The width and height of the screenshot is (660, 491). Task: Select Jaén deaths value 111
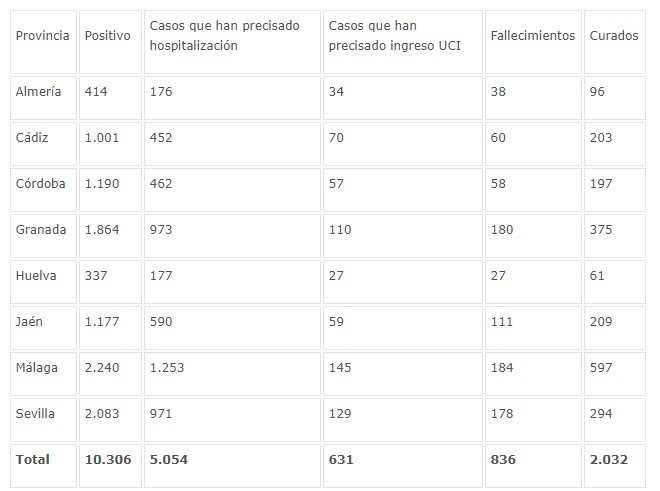click(502, 322)
